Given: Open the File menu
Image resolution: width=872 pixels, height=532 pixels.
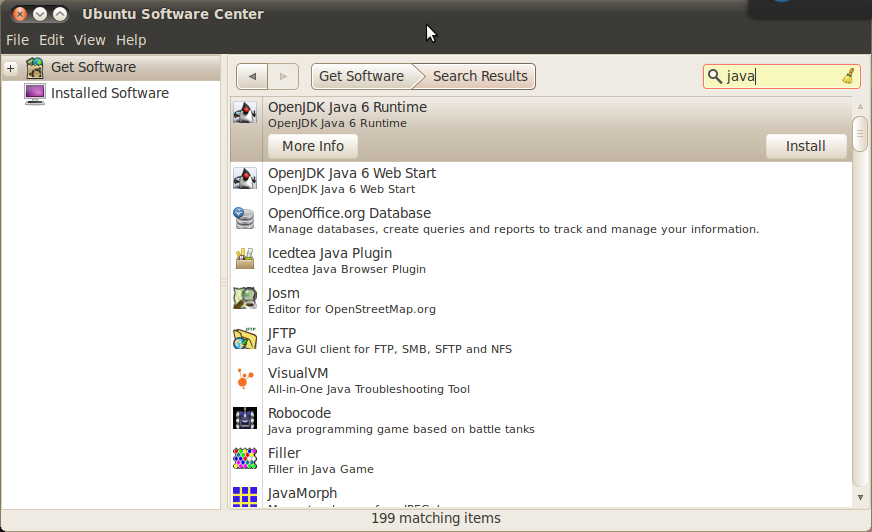Looking at the screenshot, I should point(17,40).
